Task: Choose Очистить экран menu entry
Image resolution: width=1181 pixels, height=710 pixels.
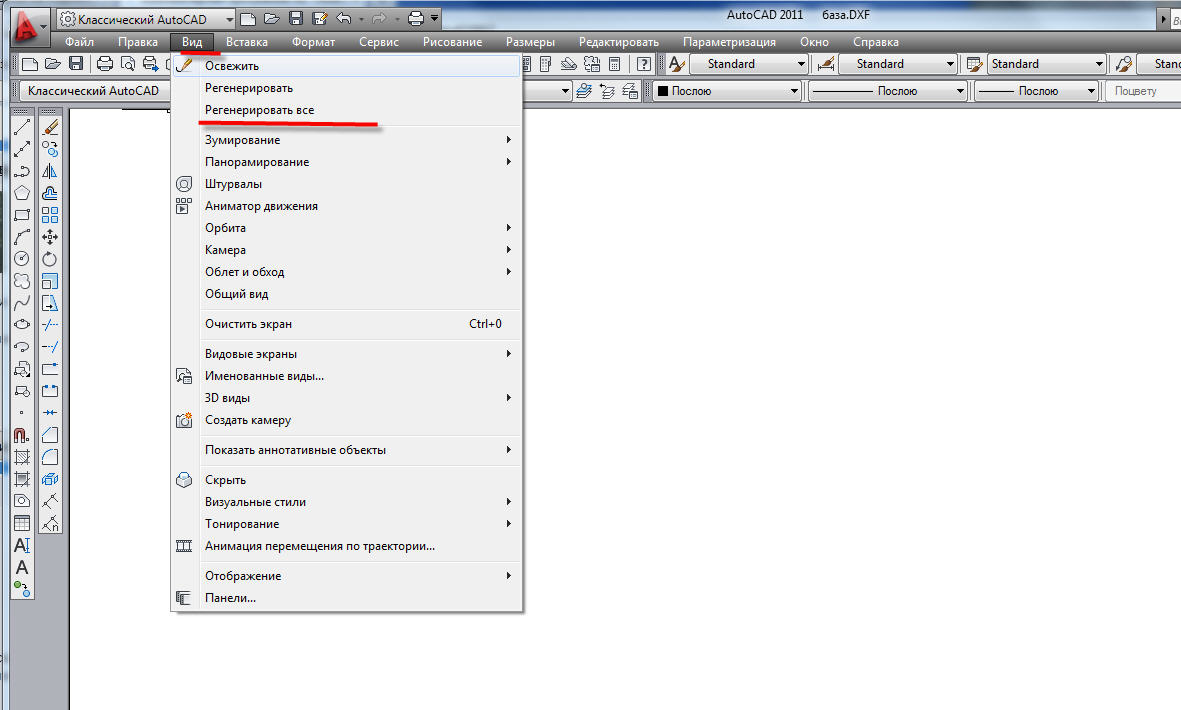Action: click(346, 325)
